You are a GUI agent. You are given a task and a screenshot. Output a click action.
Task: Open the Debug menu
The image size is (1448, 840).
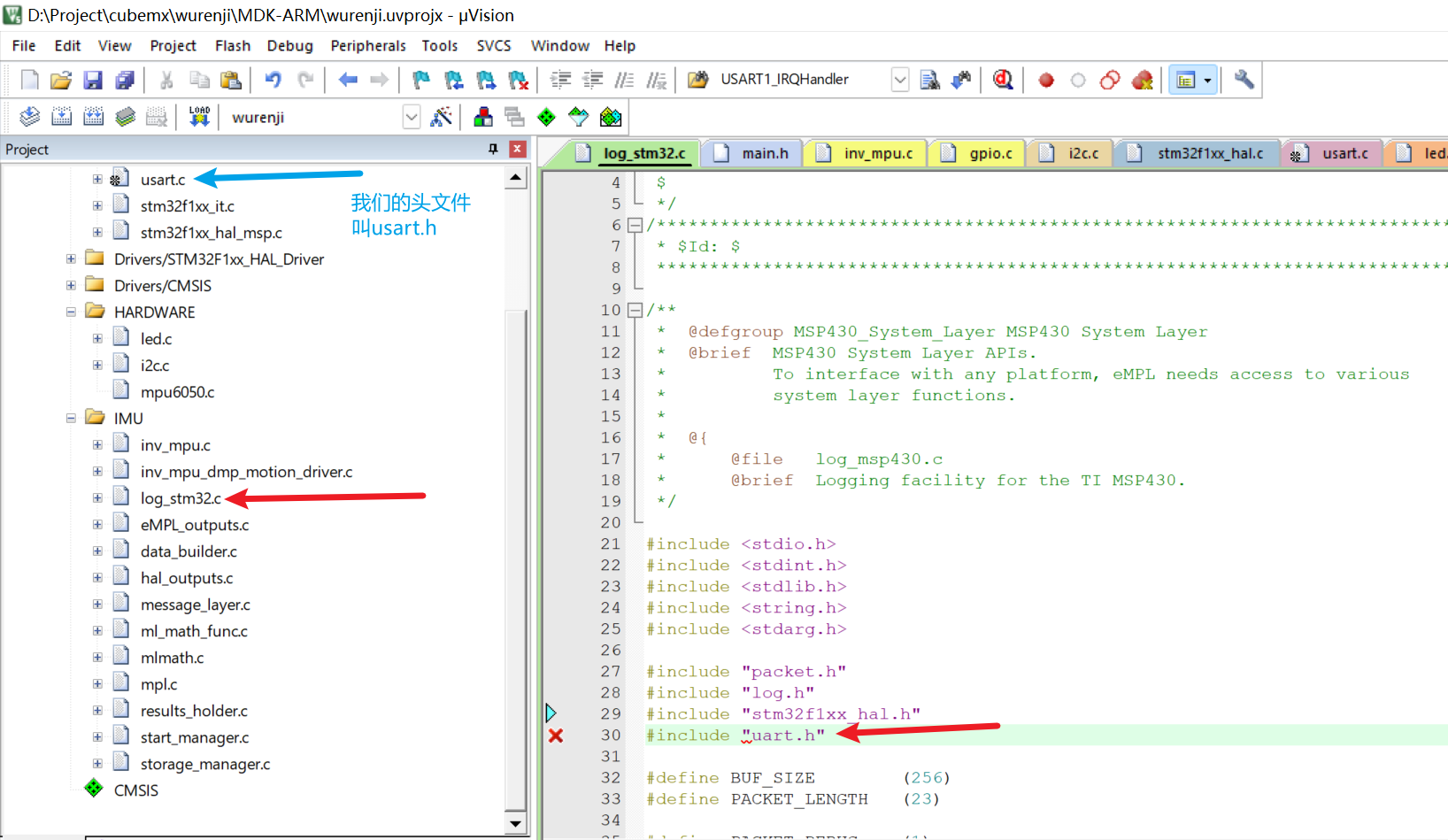(x=290, y=46)
